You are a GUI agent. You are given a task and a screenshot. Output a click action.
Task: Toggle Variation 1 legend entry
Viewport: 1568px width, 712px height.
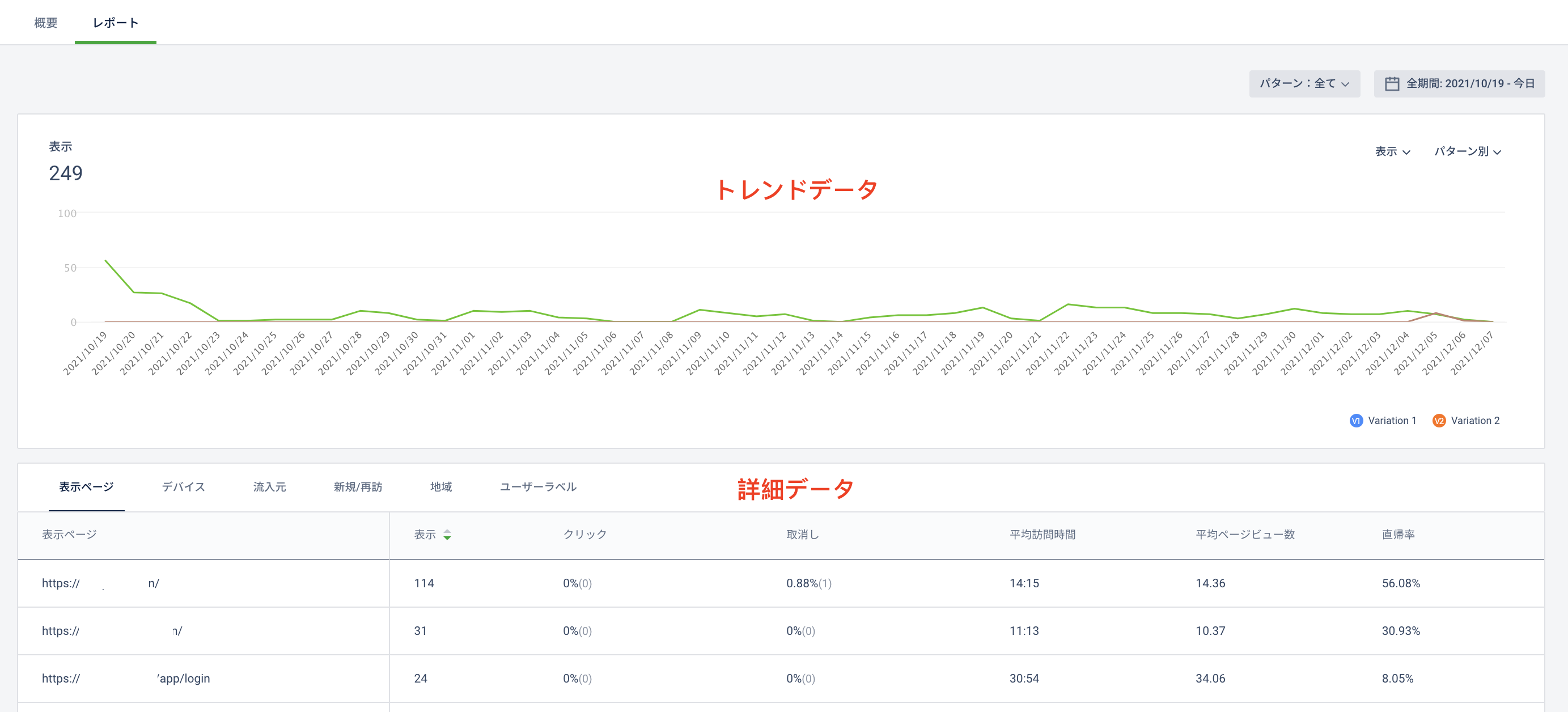tap(1383, 421)
